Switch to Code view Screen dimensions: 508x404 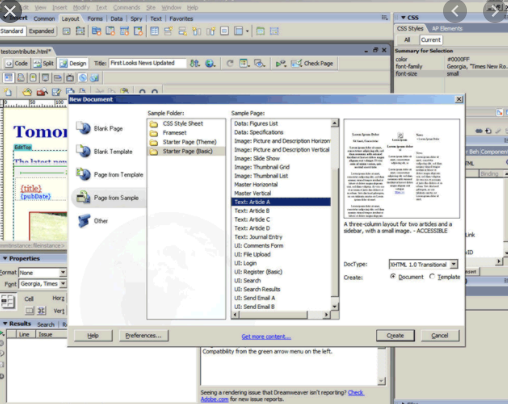(x=16, y=63)
